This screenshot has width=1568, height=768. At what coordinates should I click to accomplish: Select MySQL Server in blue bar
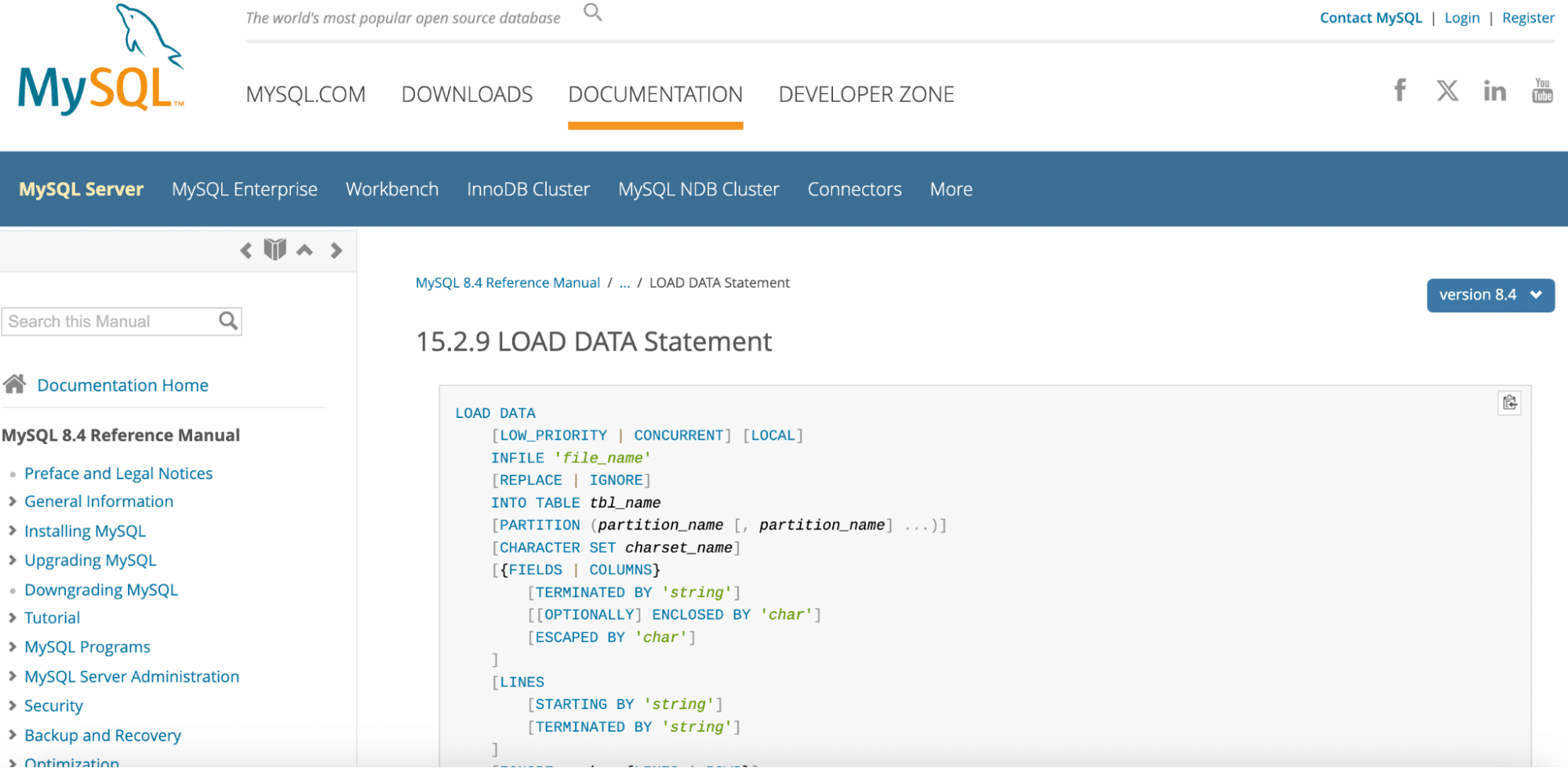coord(82,189)
